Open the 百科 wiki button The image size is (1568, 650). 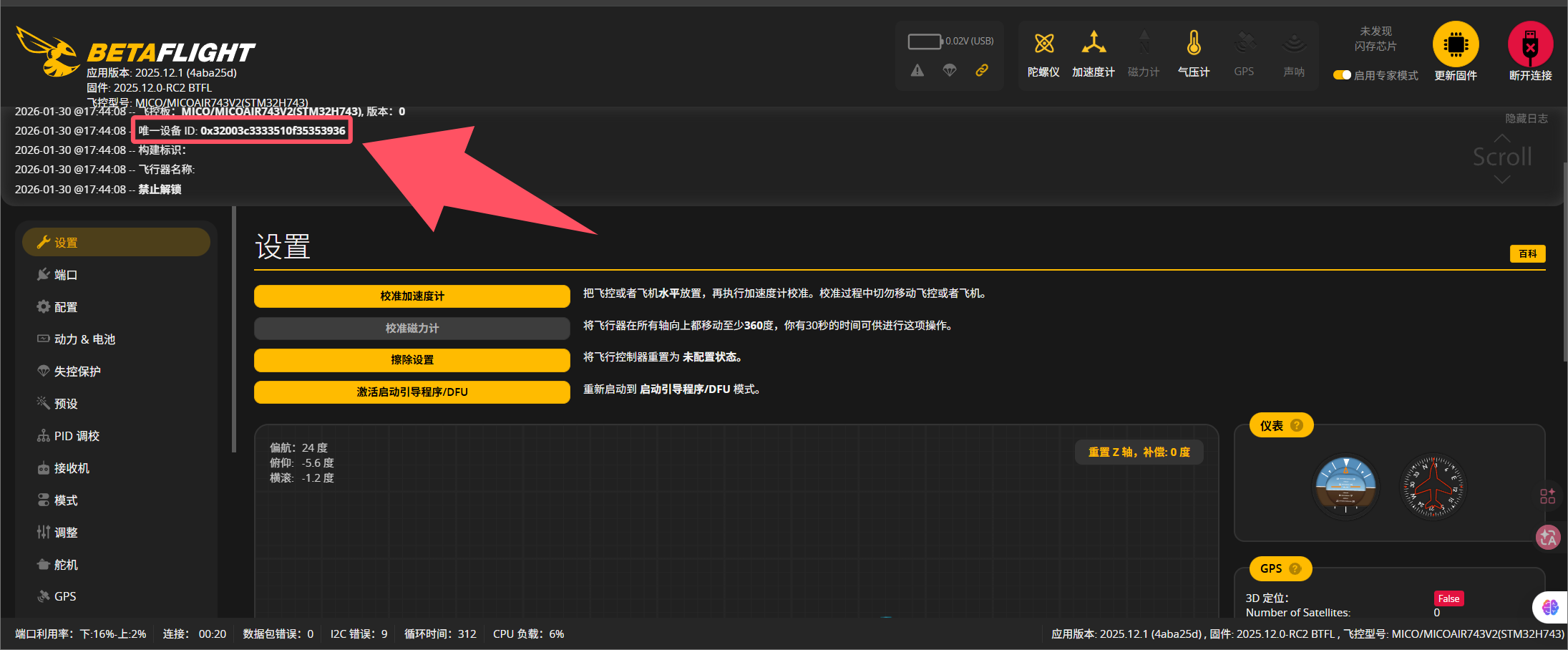(x=1528, y=254)
